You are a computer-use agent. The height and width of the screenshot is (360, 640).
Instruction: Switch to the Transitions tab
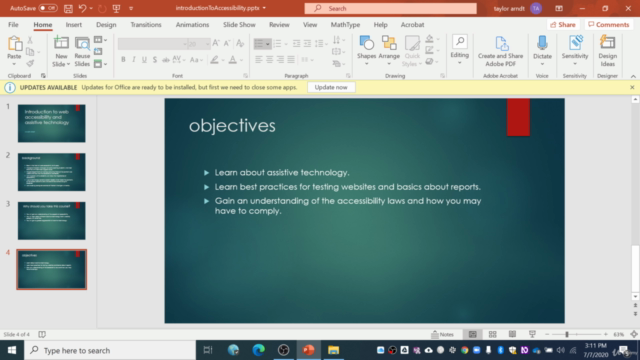146,24
